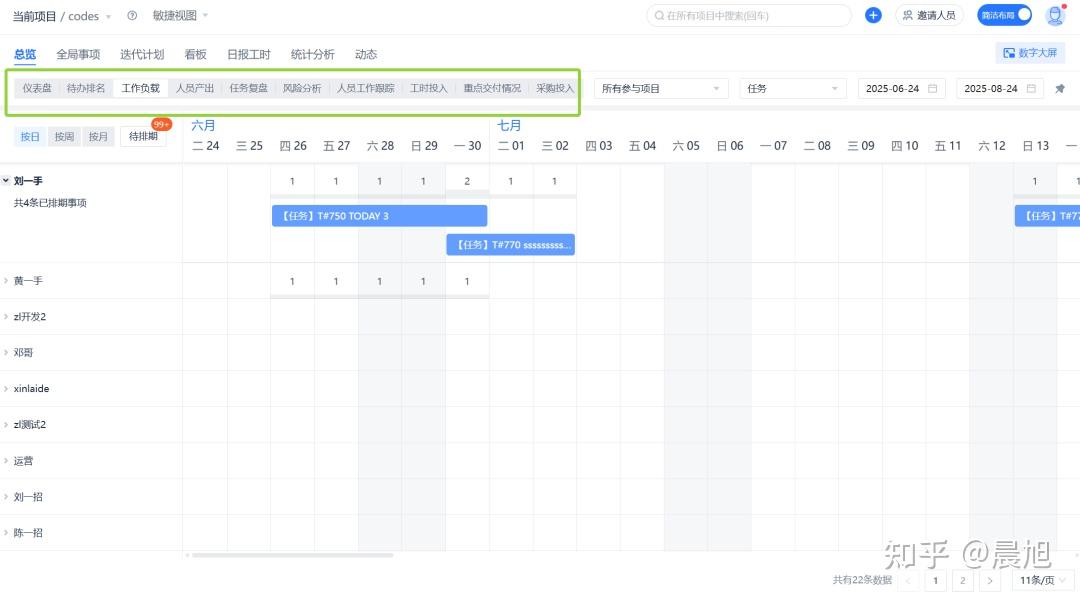Click the 邀请人员 button

coord(929,16)
